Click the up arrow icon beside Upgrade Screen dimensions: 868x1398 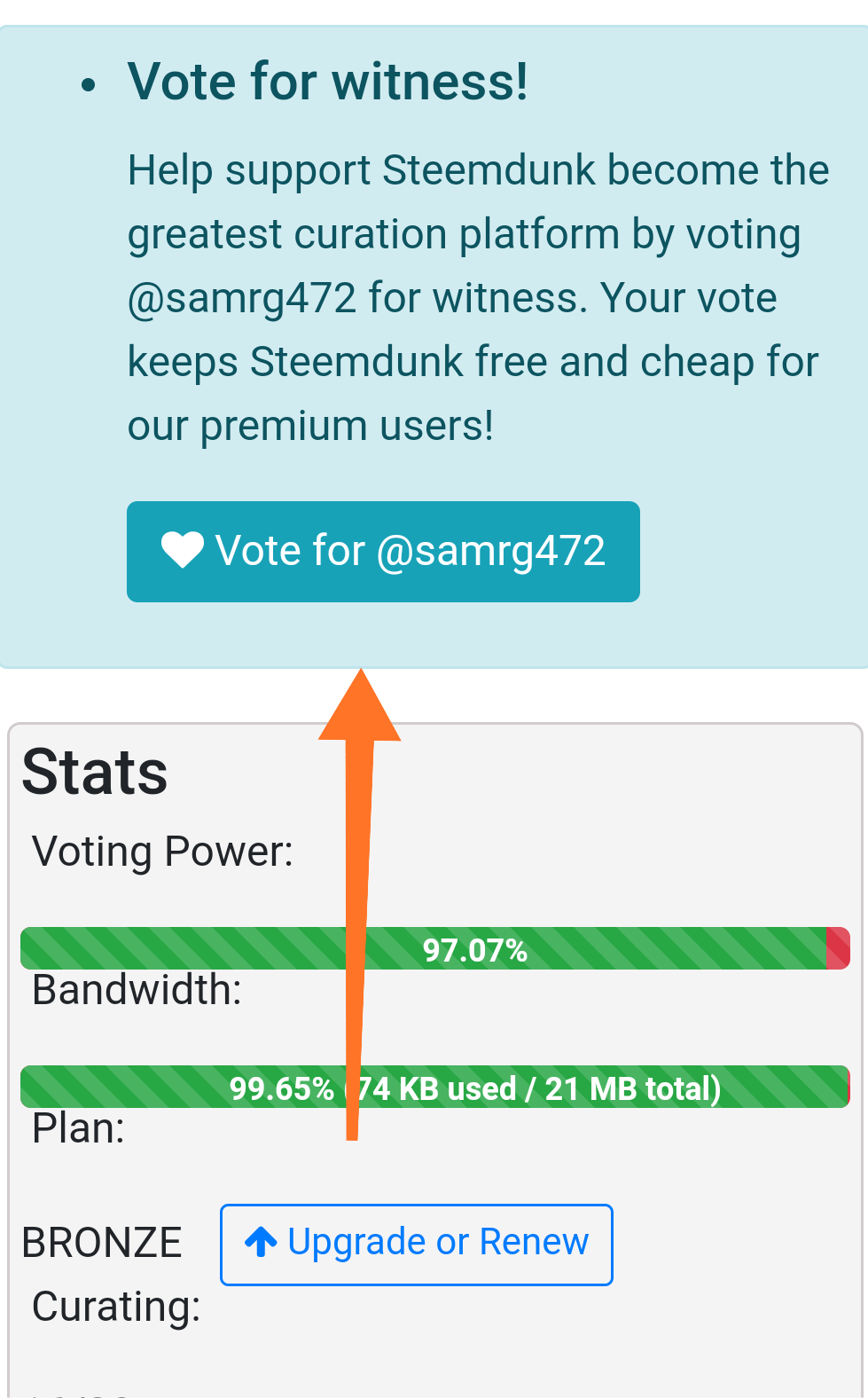[x=261, y=1243]
